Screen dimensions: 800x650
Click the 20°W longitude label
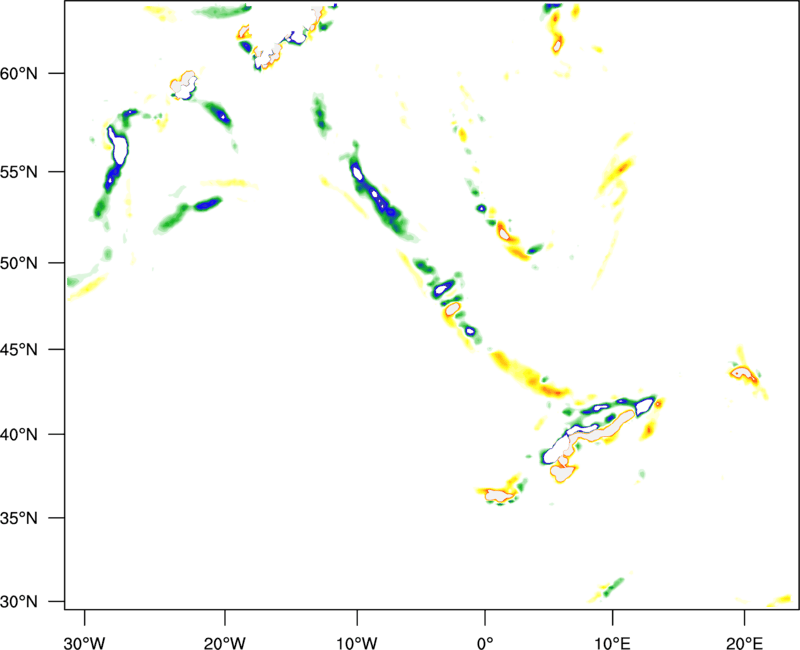coord(225,643)
